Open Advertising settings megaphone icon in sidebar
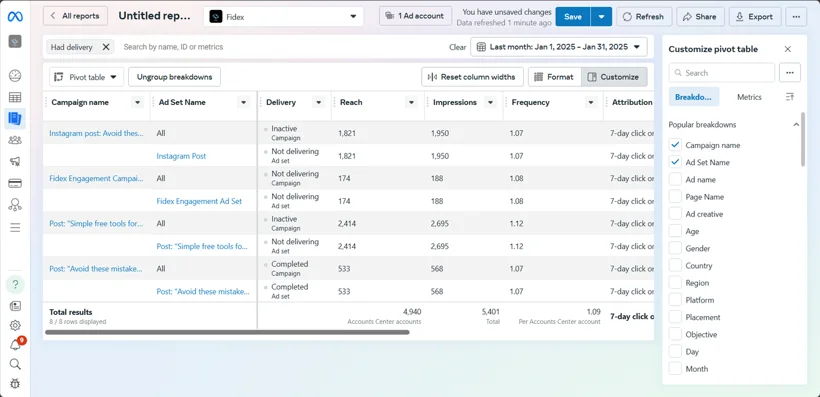The height and width of the screenshot is (397, 820). [15, 162]
